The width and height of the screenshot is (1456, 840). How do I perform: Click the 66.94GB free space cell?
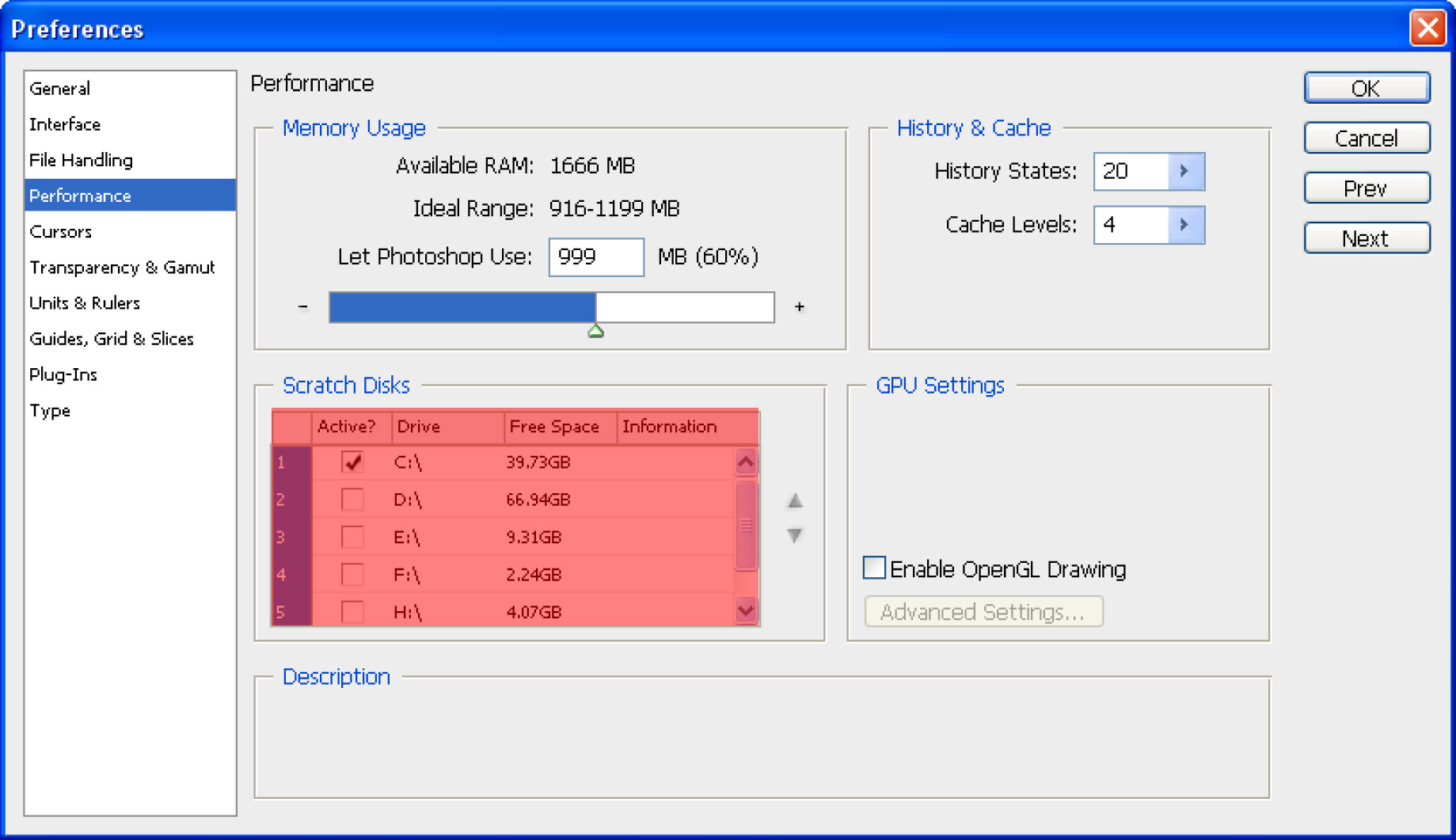[538, 500]
